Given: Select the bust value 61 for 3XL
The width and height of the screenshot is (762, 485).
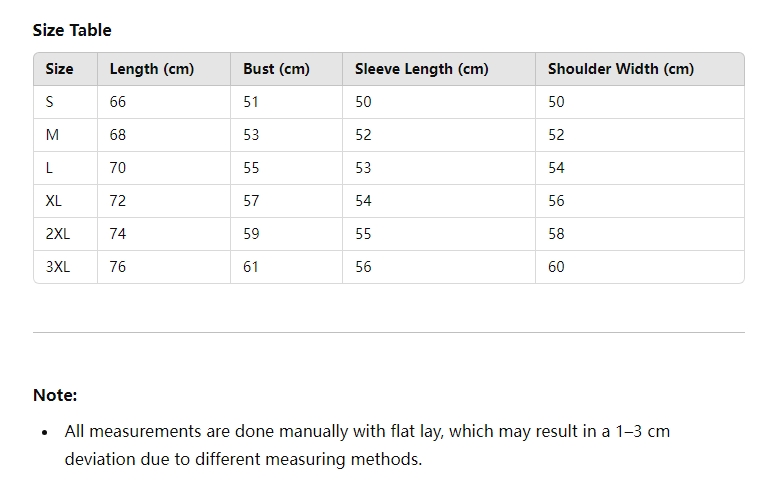Looking at the screenshot, I should 251,267.
